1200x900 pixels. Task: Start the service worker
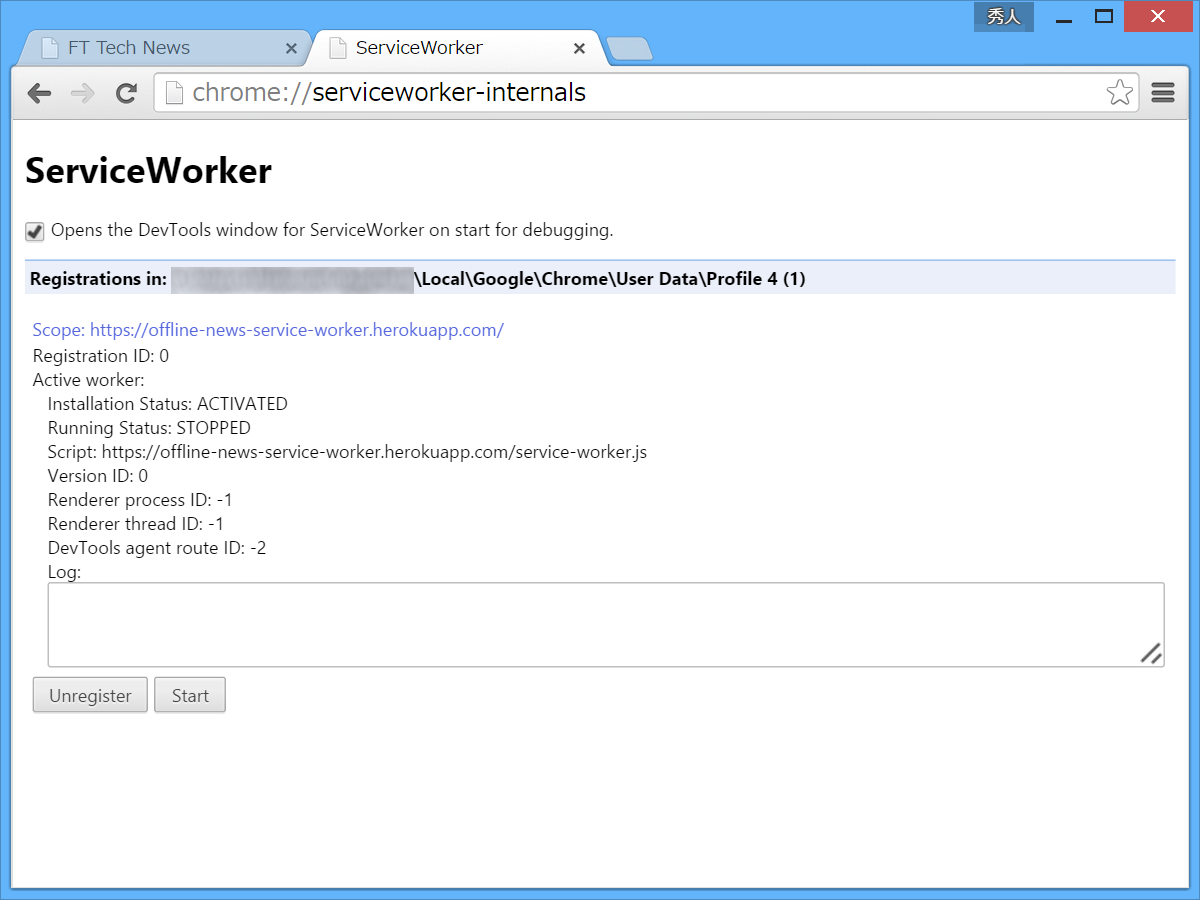pos(190,696)
